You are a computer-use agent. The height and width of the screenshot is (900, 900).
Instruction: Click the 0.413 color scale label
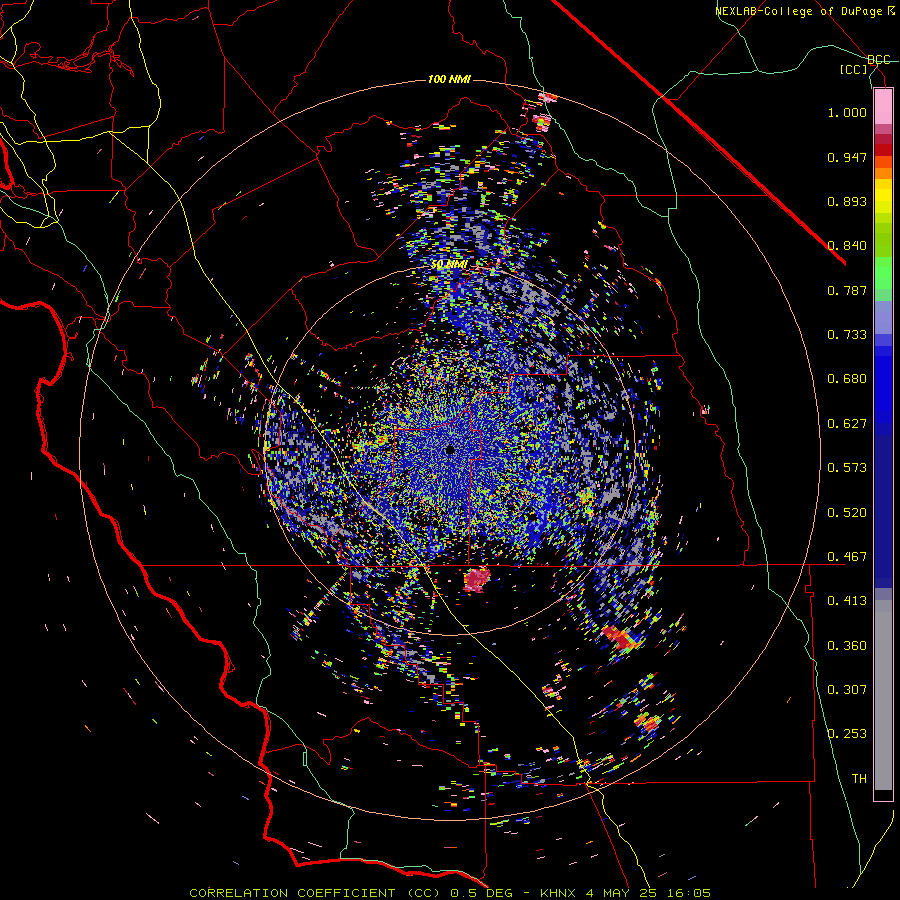[x=847, y=601]
